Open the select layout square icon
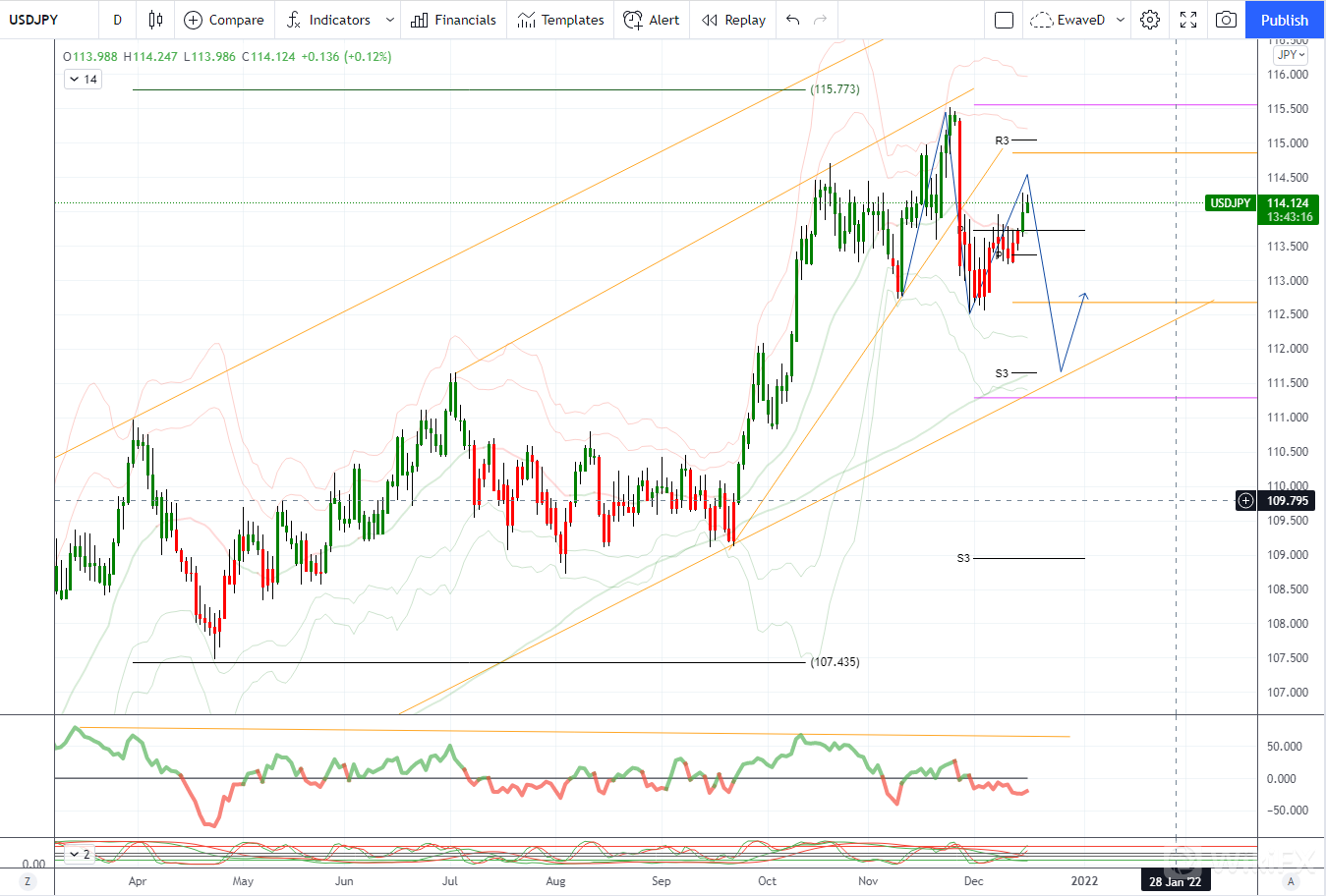Screen dimensions: 1326x896 [1004, 20]
